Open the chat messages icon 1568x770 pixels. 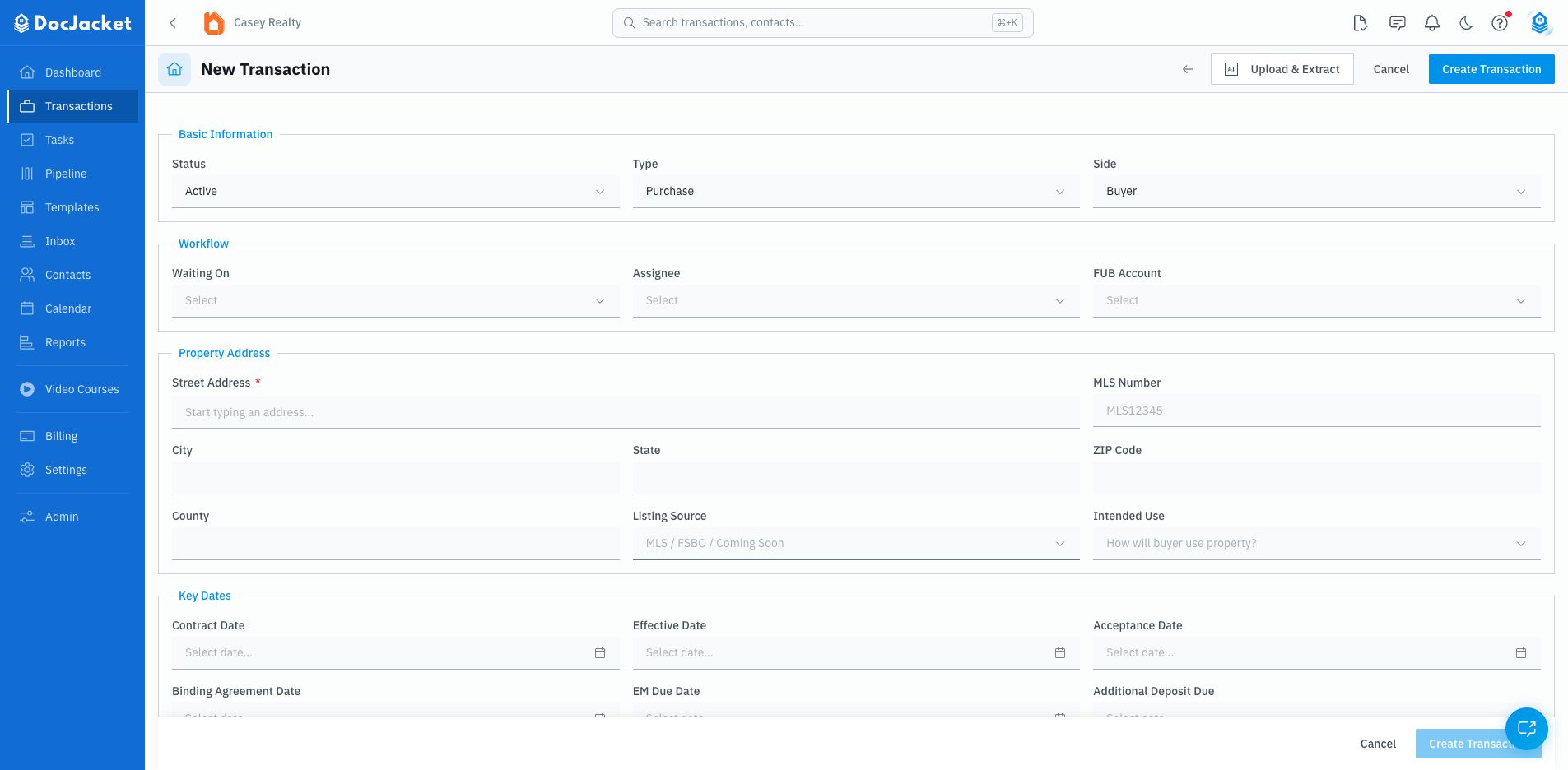click(x=1397, y=23)
